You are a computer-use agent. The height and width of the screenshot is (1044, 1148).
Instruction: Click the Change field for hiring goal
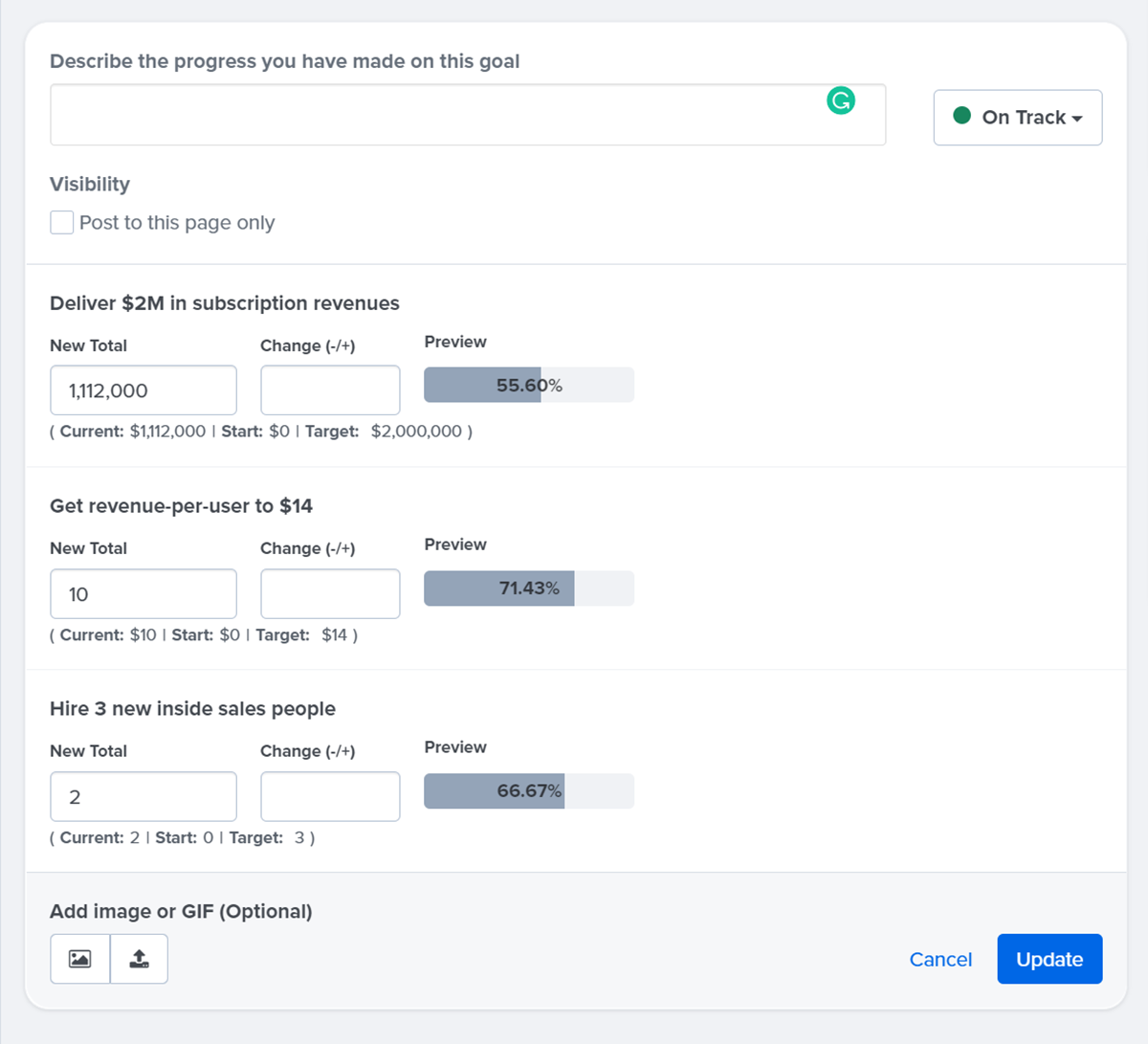coord(330,796)
